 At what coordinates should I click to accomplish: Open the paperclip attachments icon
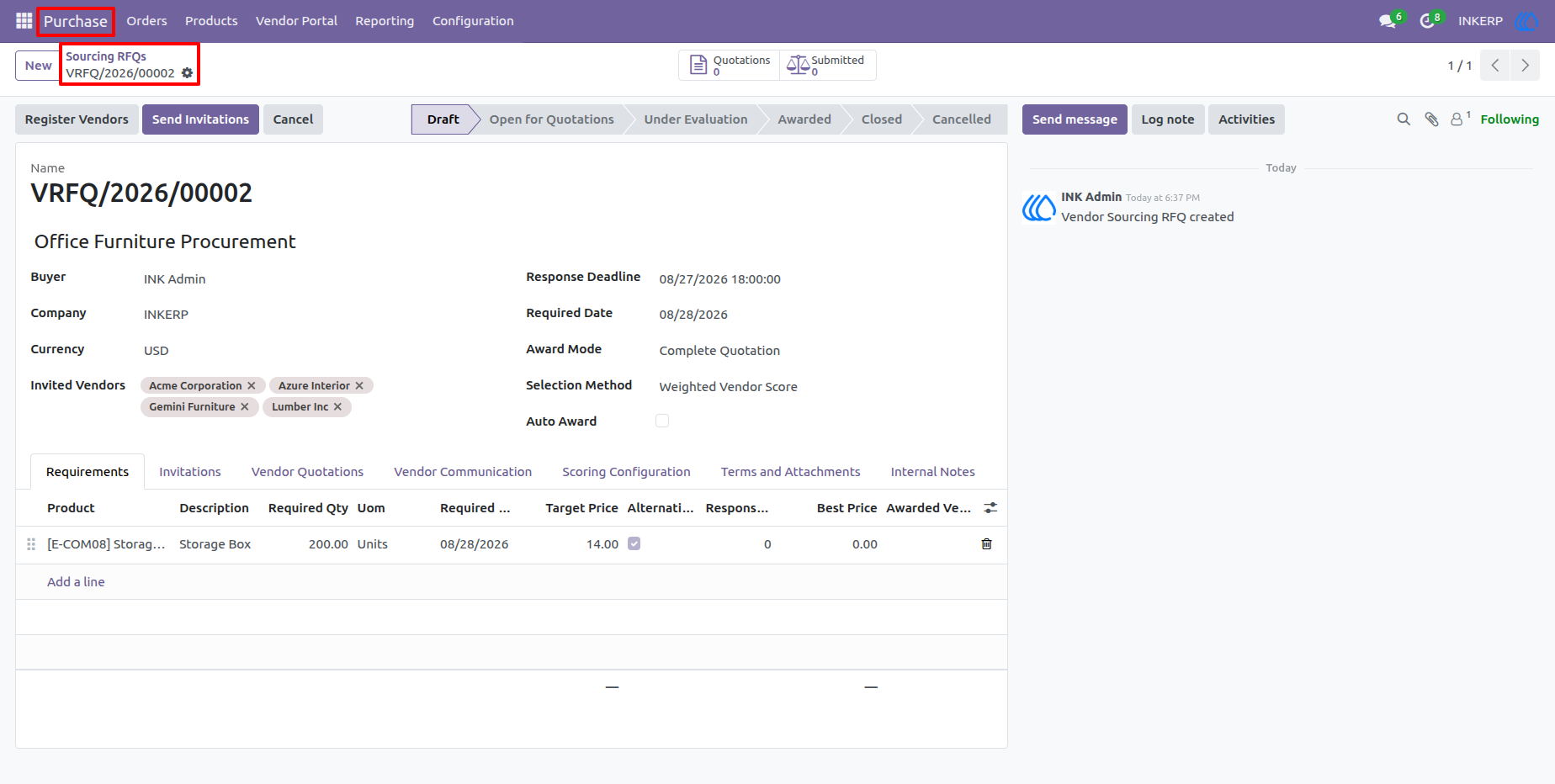pyautogui.click(x=1431, y=119)
